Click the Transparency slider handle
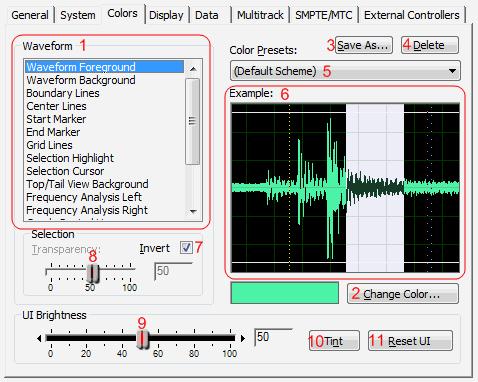Image resolution: width=478 pixels, height=382 pixels. click(x=92, y=273)
